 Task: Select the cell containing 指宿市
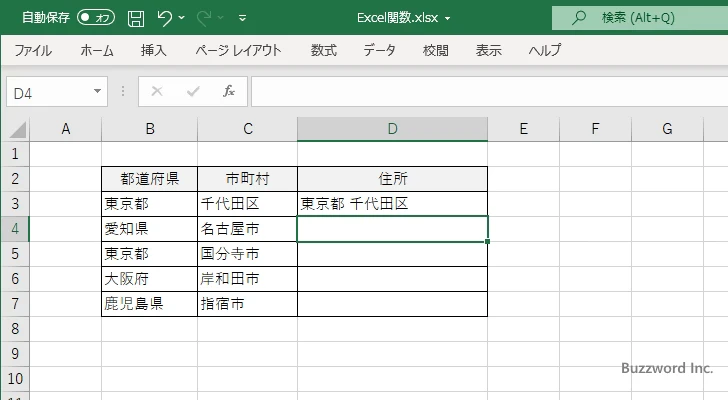247,304
